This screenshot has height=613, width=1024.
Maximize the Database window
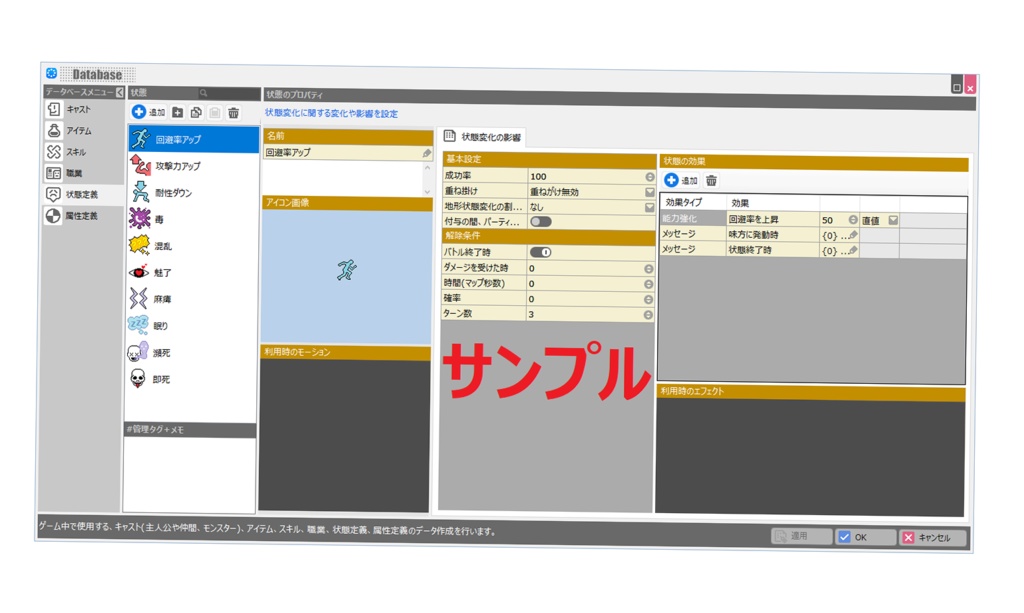click(x=957, y=87)
